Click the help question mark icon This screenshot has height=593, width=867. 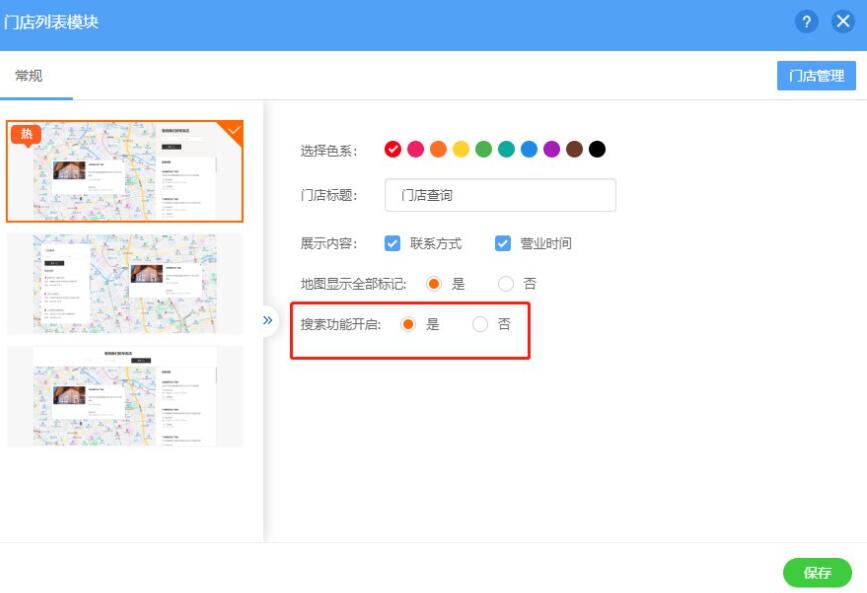tap(807, 22)
